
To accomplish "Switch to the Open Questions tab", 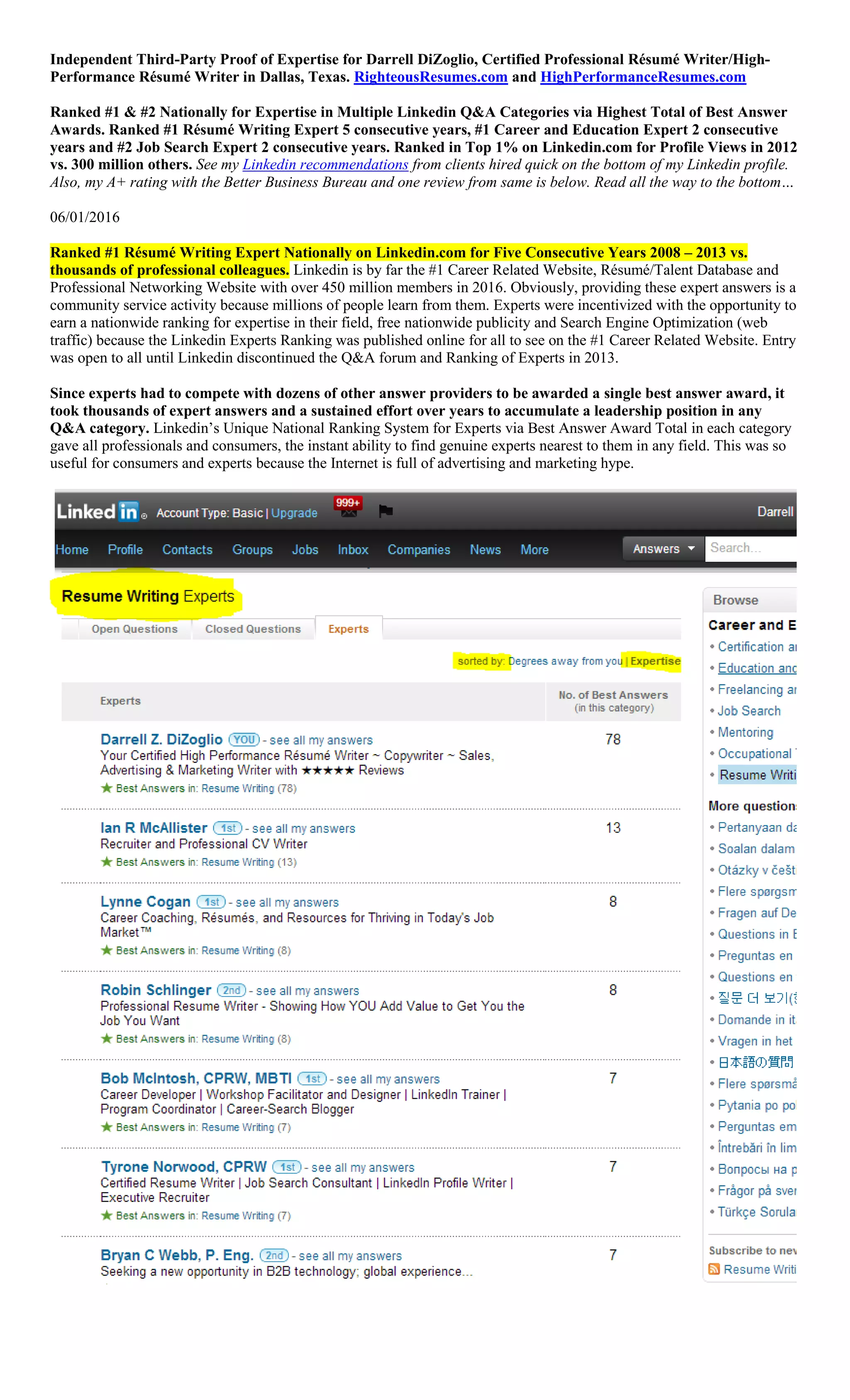I will pyautogui.click(x=134, y=628).
